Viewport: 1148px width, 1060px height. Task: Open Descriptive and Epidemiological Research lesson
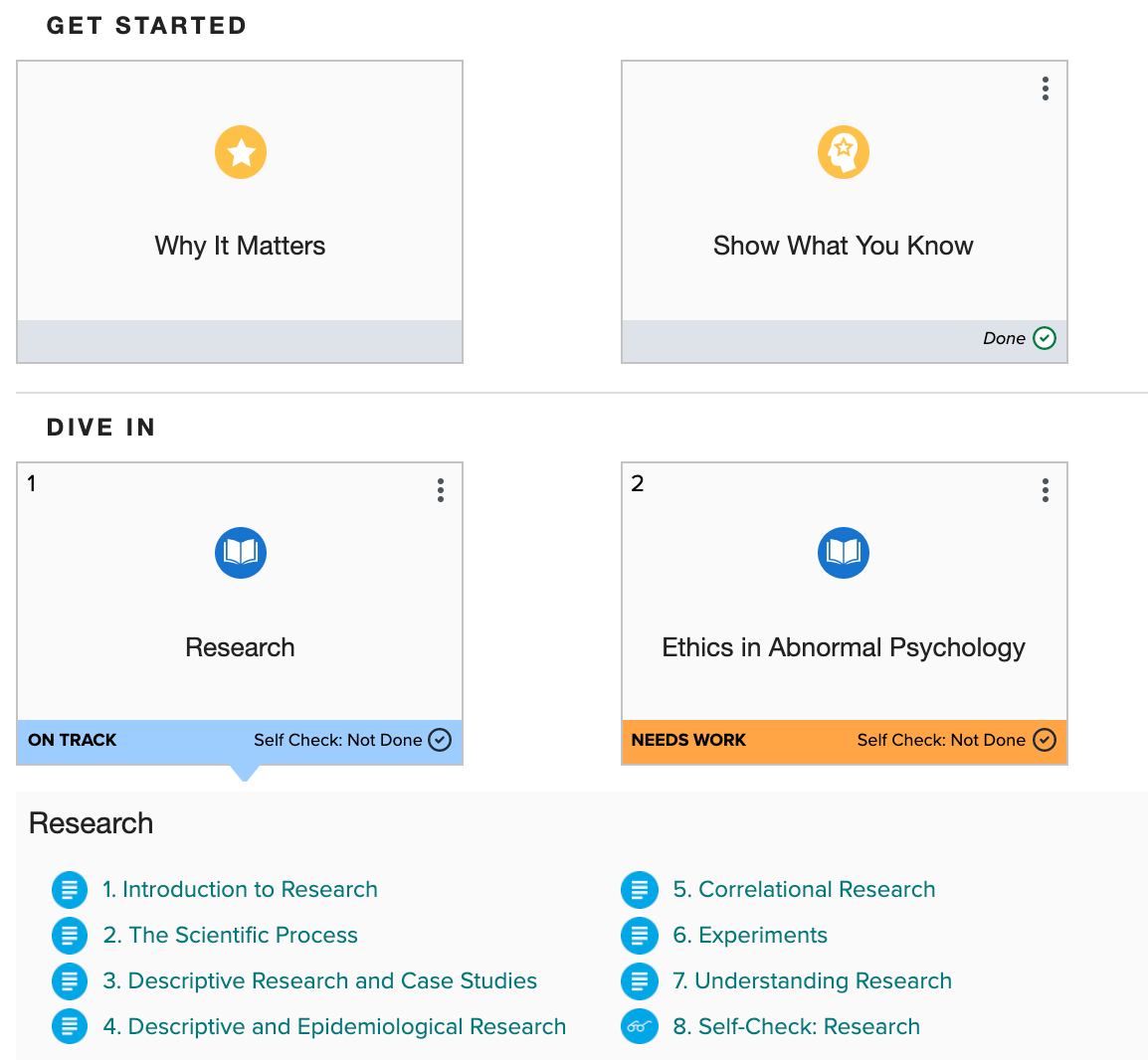pos(334,1026)
